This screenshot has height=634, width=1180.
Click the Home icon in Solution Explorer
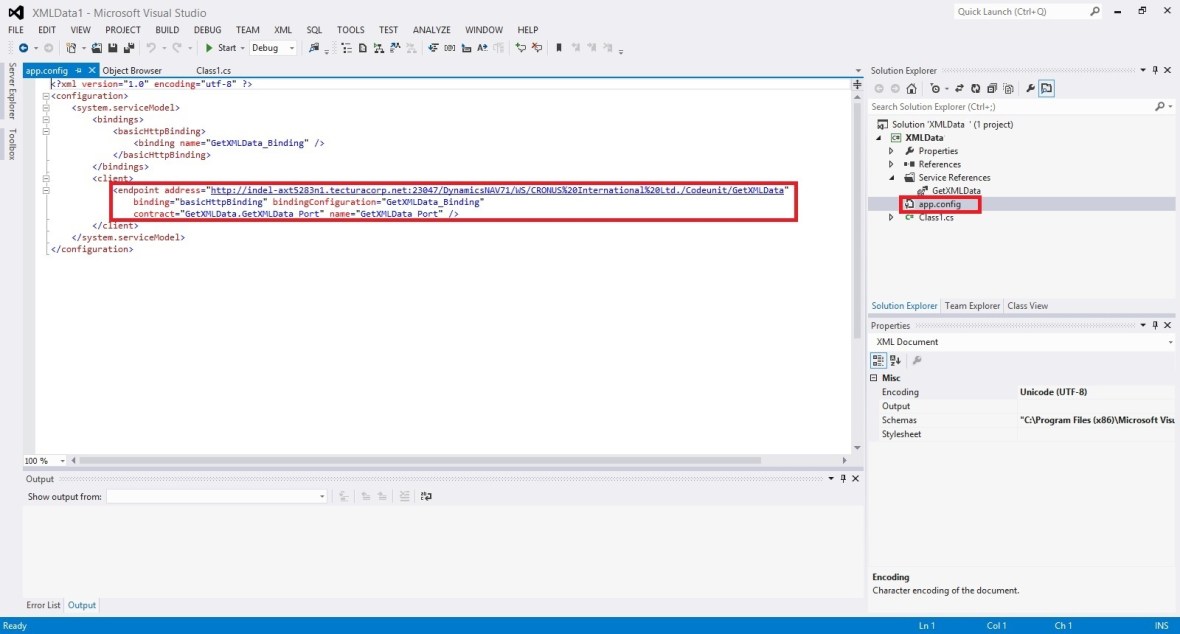(x=912, y=88)
